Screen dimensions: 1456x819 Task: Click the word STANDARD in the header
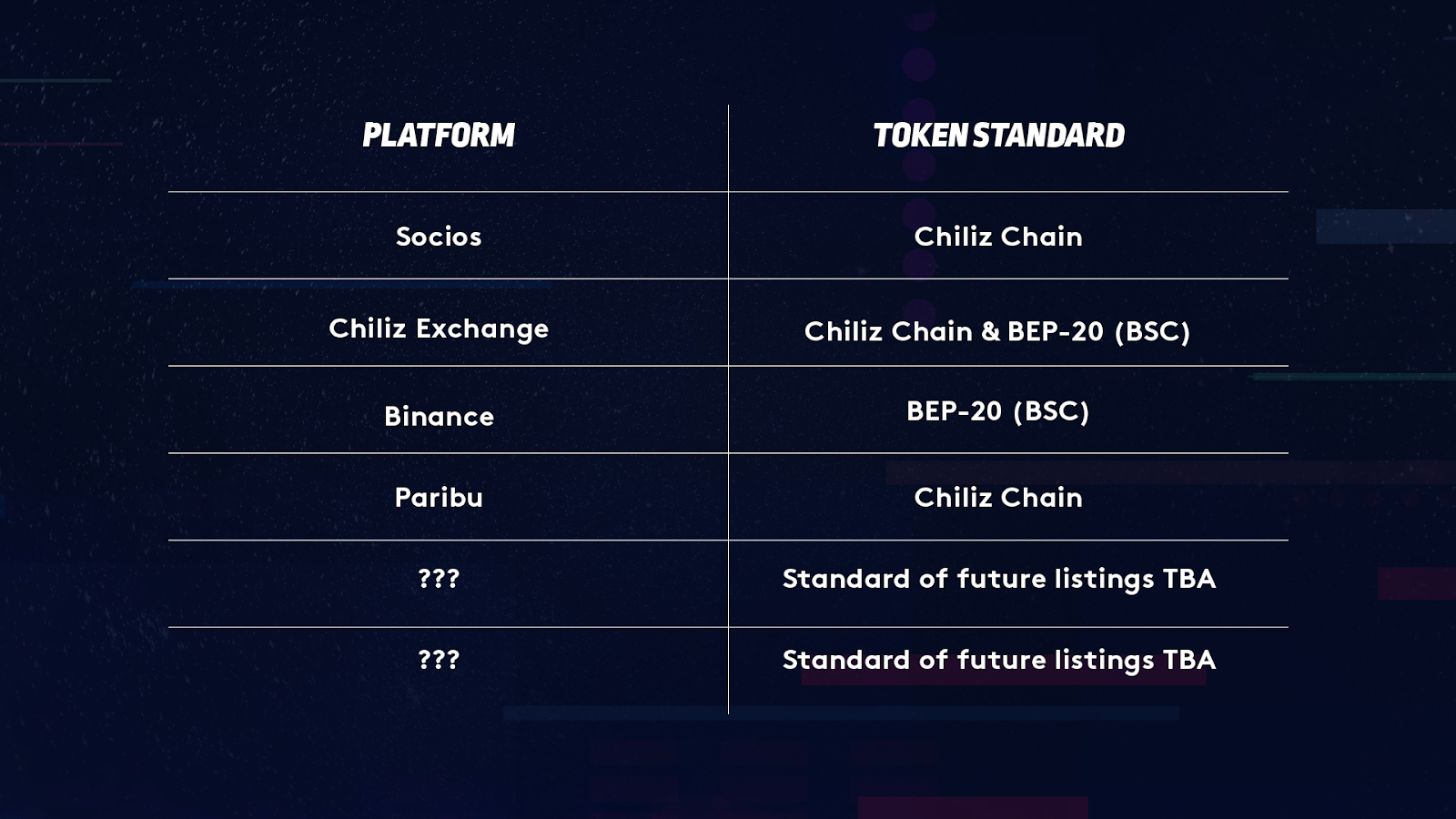coord(1049,136)
